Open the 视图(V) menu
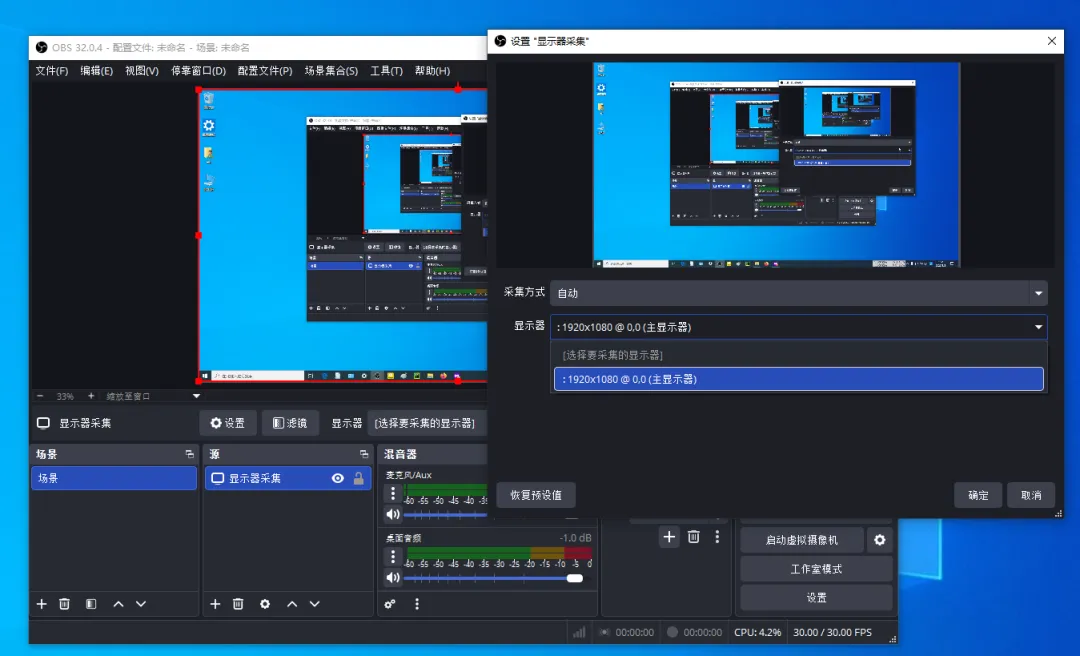 142,70
